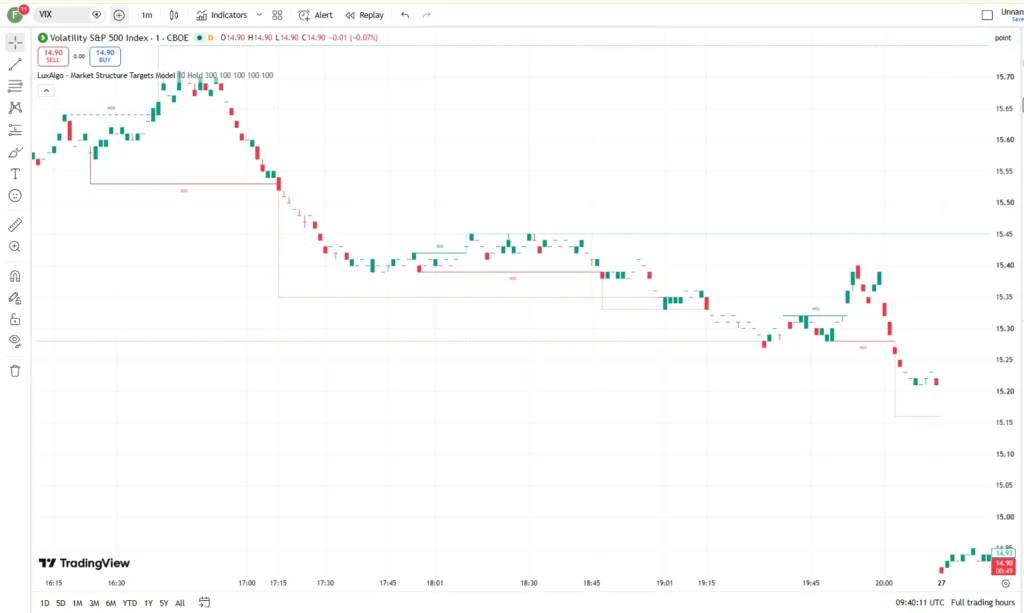Redo the chart action
Screen dimensions: 1024x613
coord(426,15)
